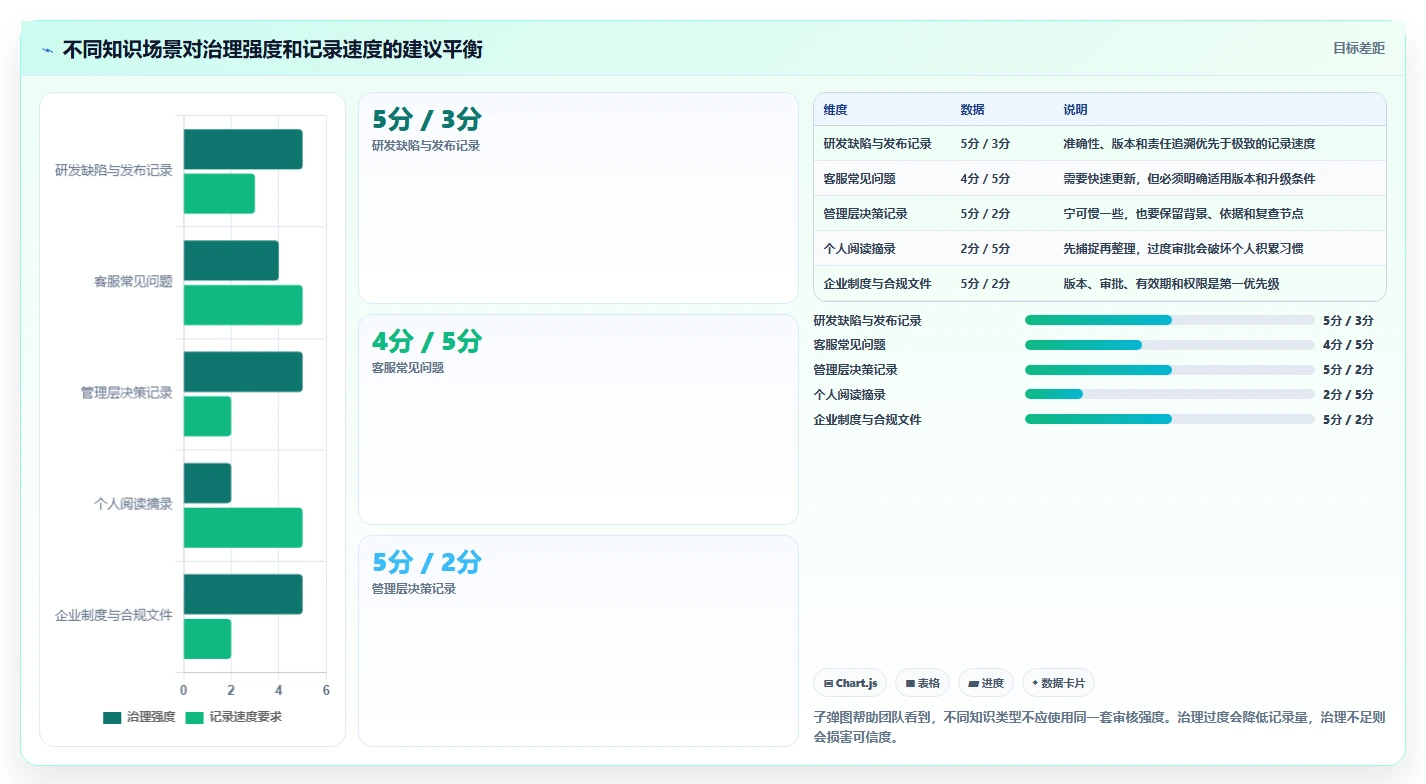
Task: Click the 管理层决策记录 progress bar
Action: (x=1170, y=370)
